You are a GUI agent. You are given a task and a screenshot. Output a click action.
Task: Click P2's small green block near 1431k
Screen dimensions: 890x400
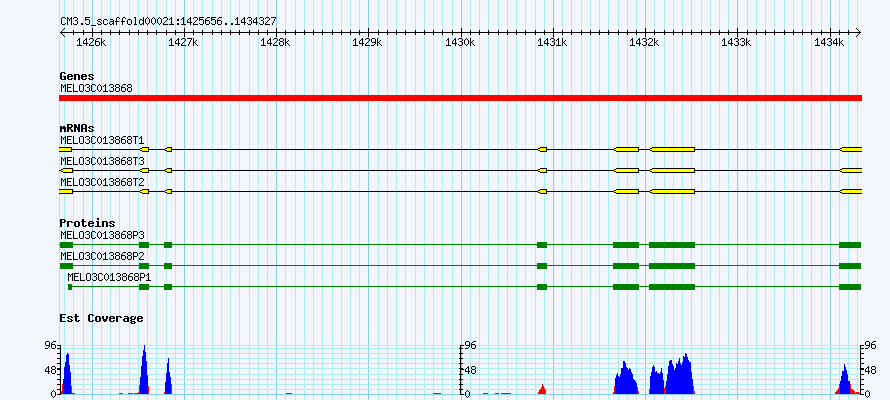(x=542, y=266)
